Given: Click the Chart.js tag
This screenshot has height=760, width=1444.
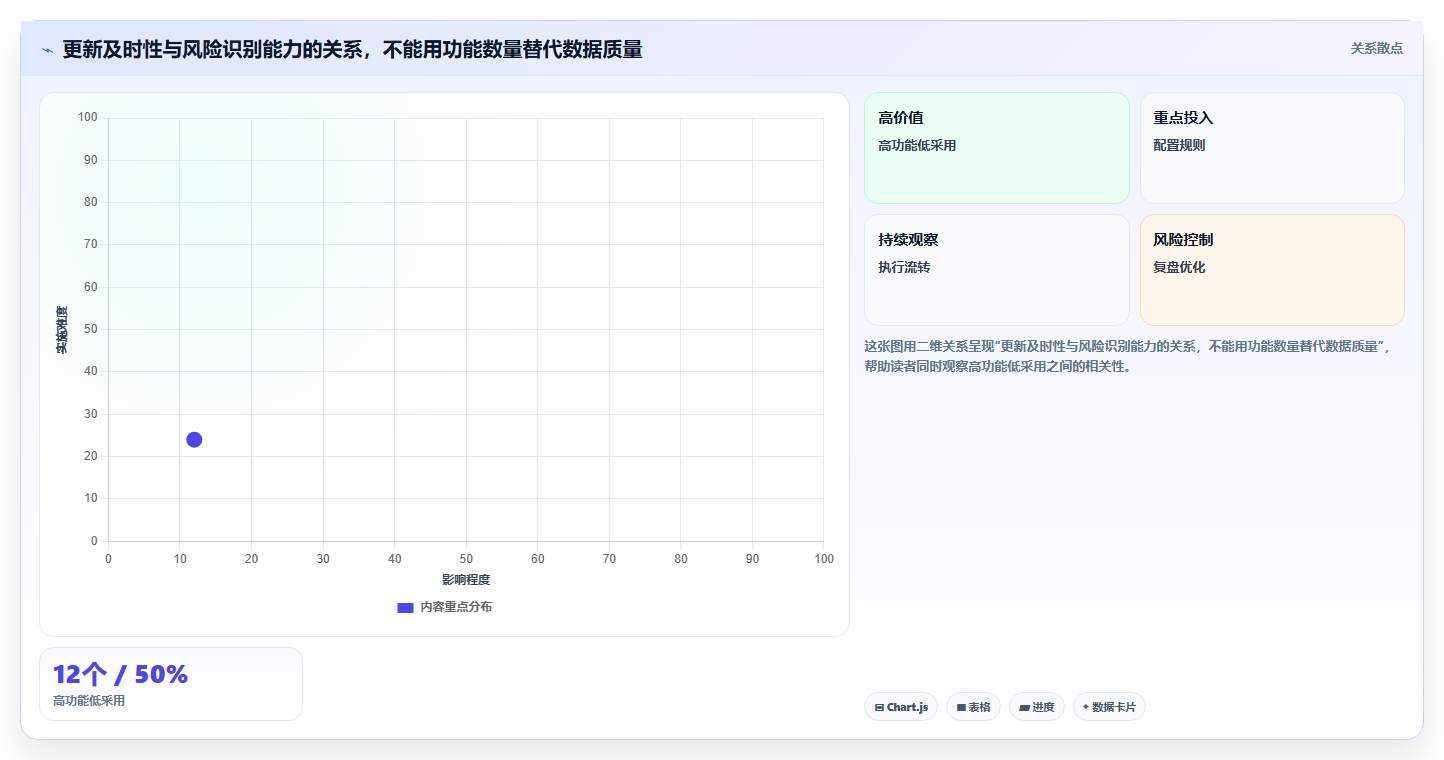Looking at the screenshot, I should pyautogui.click(x=901, y=707).
